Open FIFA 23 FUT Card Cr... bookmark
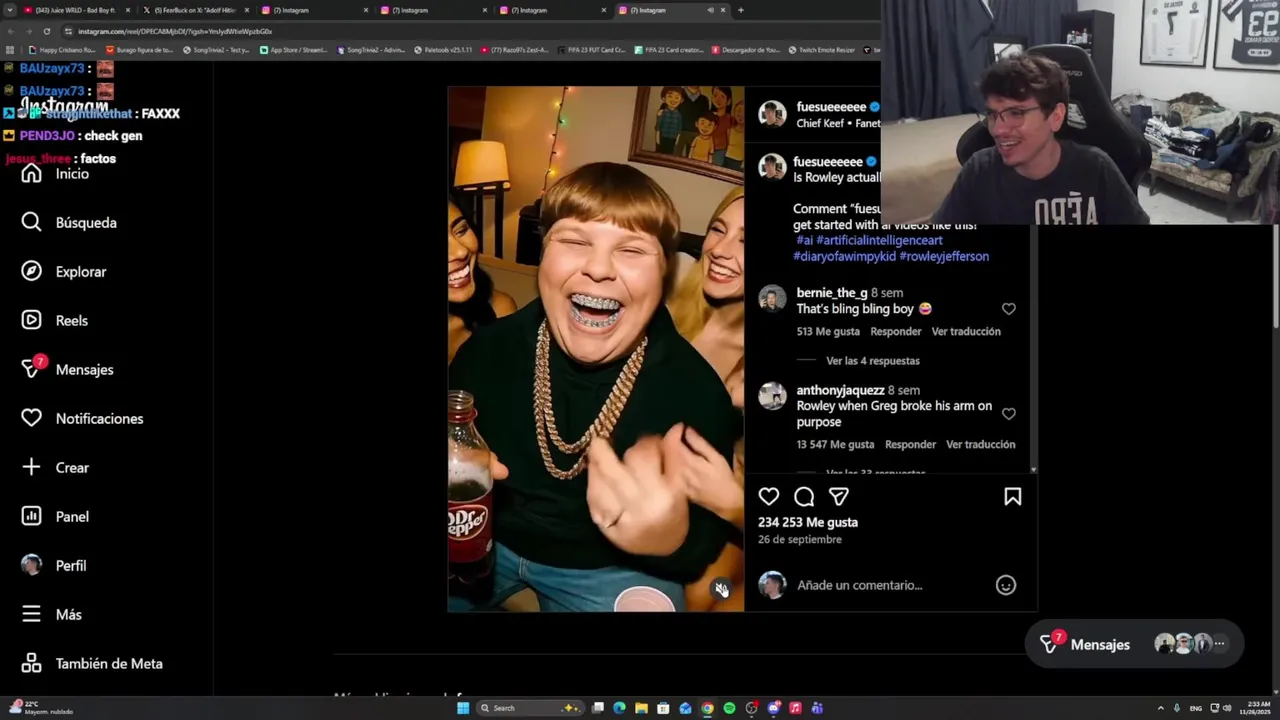This screenshot has height=720, width=1280. [x=591, y=50]
